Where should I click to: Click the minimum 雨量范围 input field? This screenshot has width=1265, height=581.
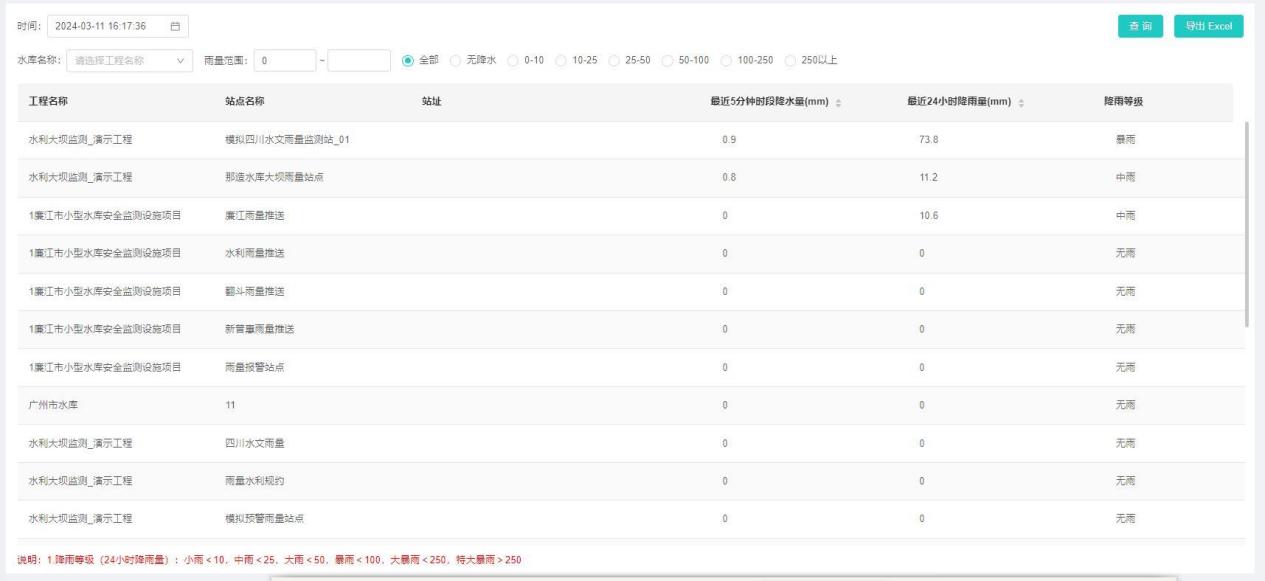click(x=284, y=61)
